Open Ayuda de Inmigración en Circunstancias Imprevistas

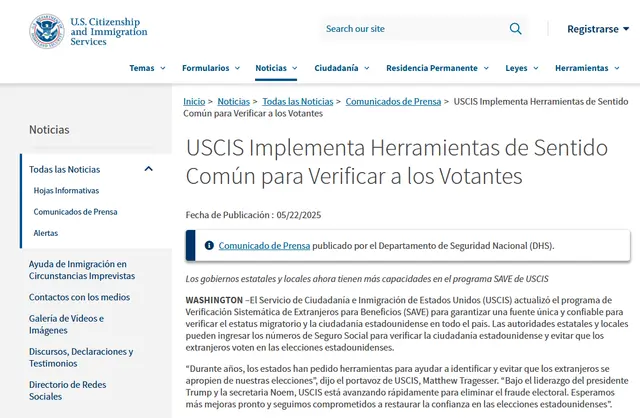tap(82, 270)
